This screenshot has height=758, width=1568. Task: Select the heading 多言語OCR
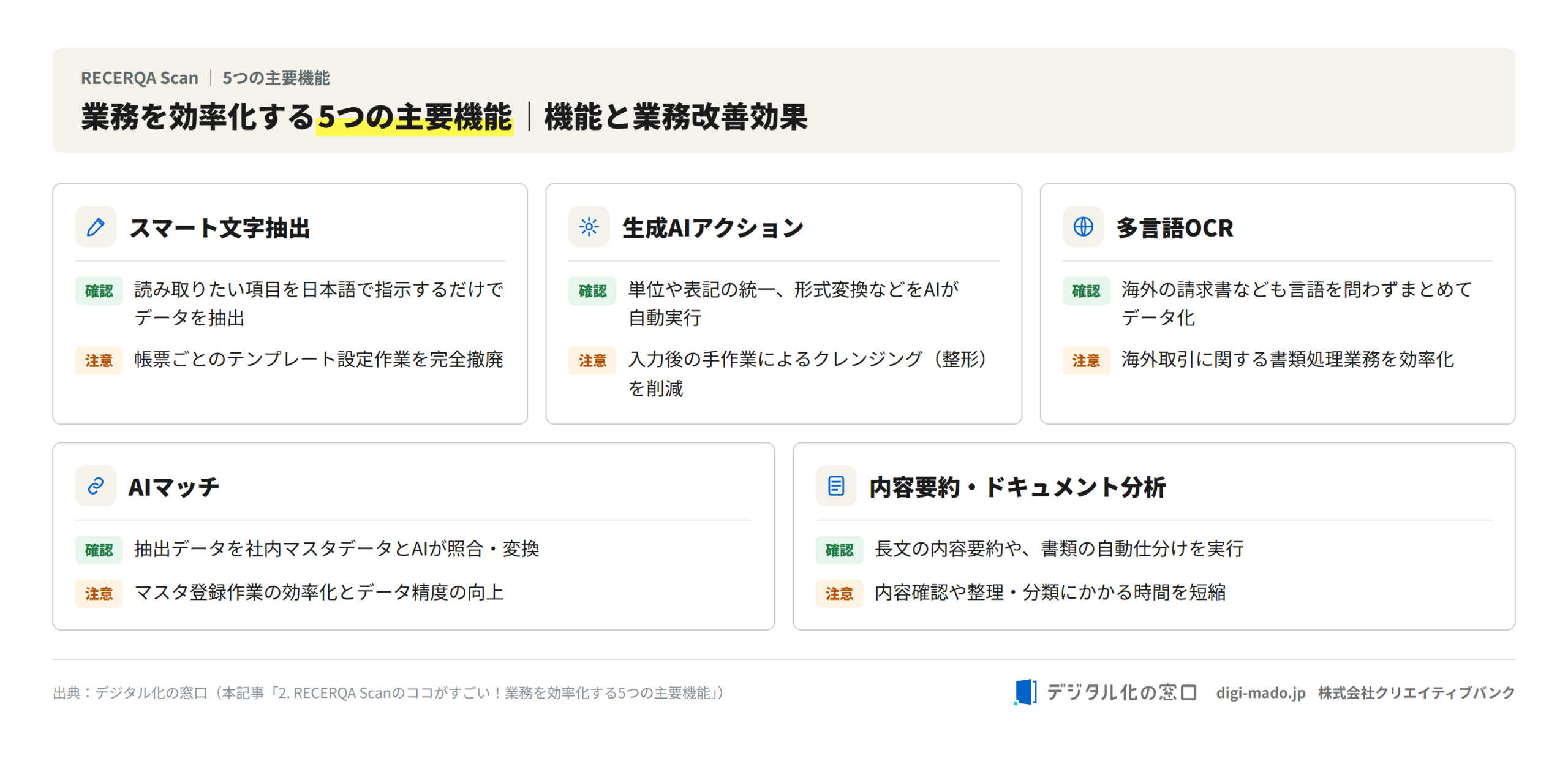[x=1174, y=227]
